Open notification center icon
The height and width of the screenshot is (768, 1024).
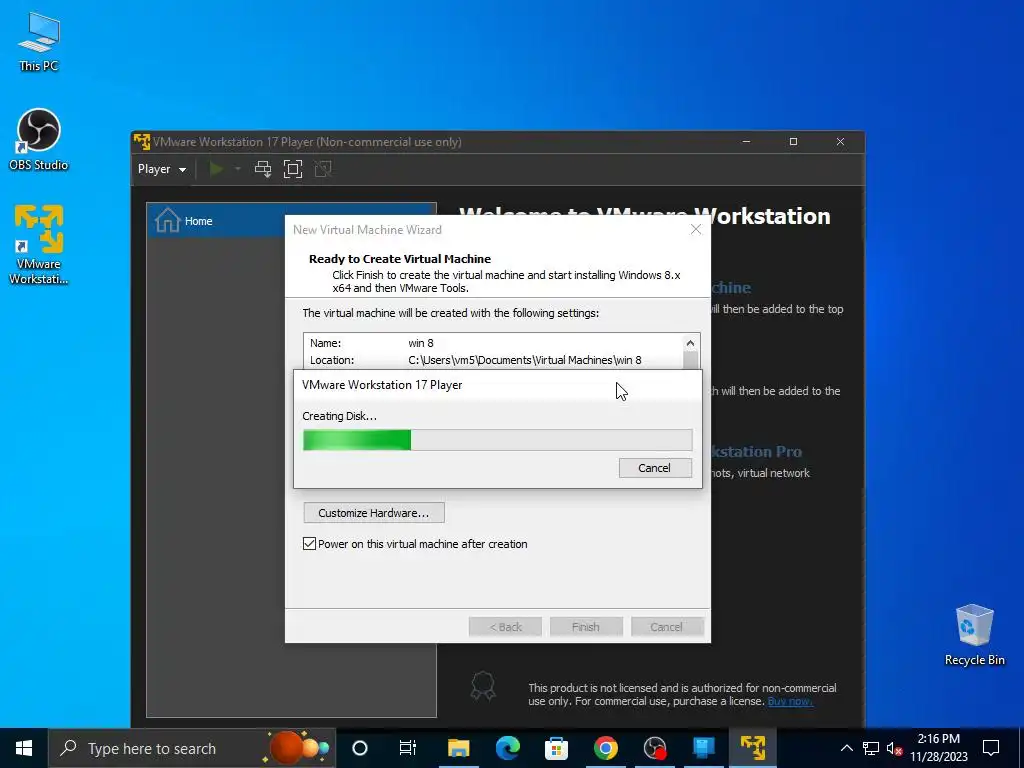(x=991, y=748)
